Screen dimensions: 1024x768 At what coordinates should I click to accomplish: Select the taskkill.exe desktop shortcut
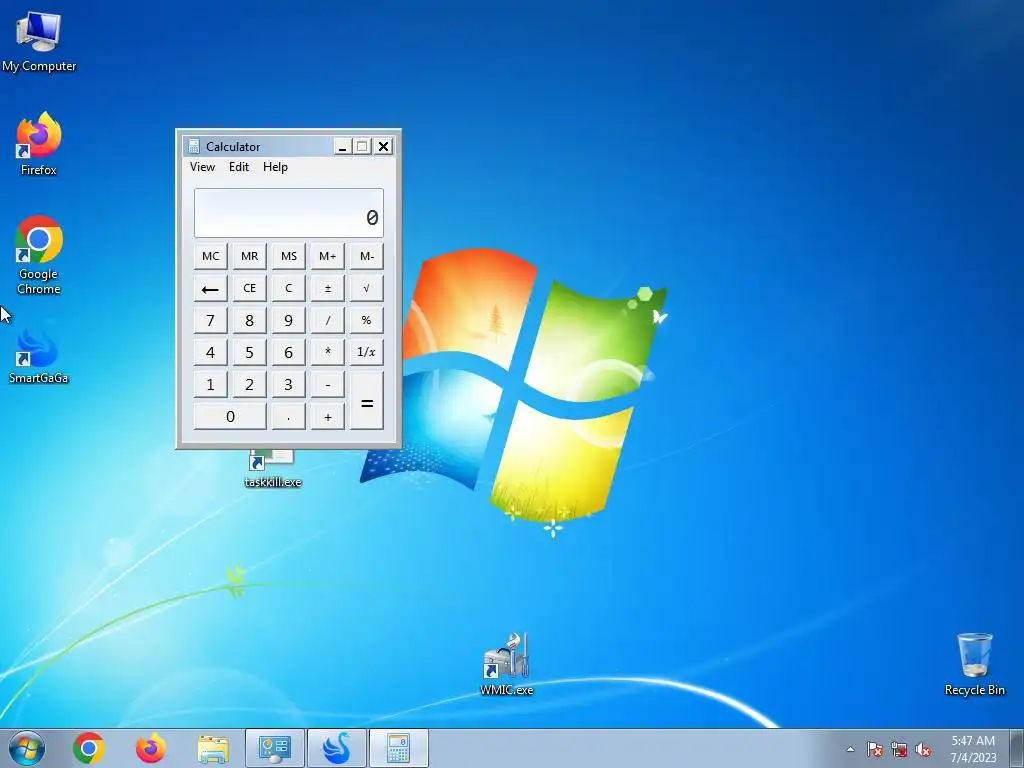click(x=272, y=470)
